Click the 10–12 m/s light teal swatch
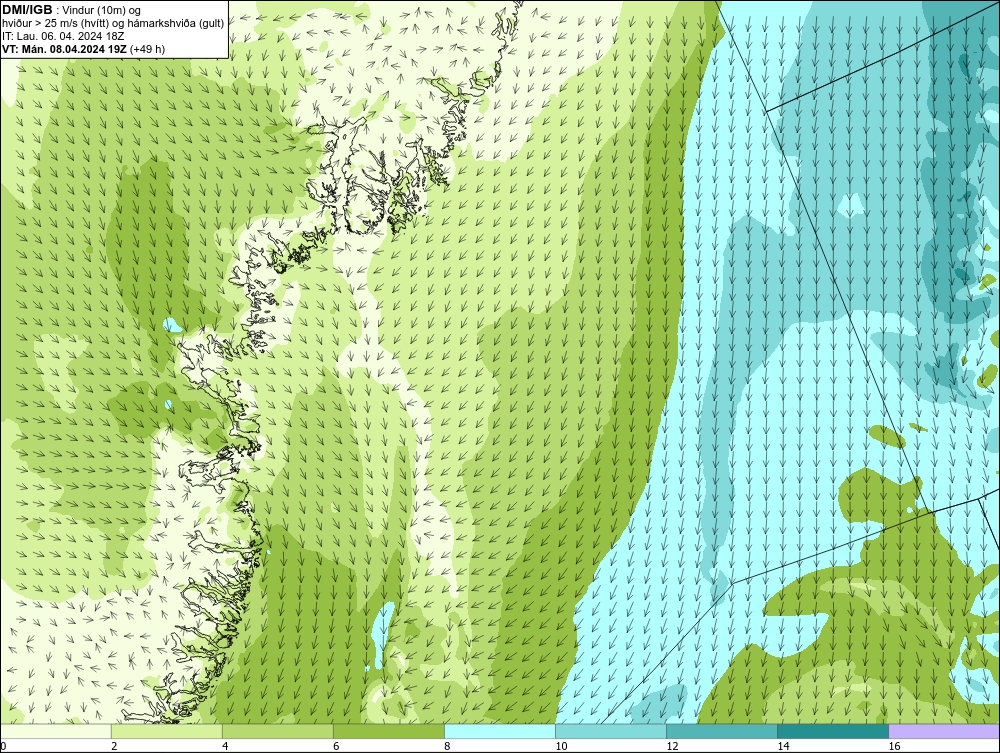Image resolution: width=1000 pixels, height=753 pixels. (x=611, y=731)
